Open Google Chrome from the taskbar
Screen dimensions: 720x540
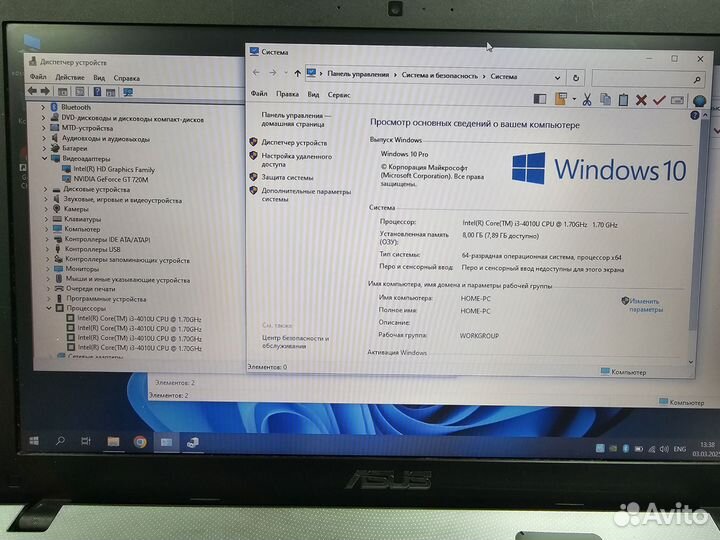[x=140, y=441]
